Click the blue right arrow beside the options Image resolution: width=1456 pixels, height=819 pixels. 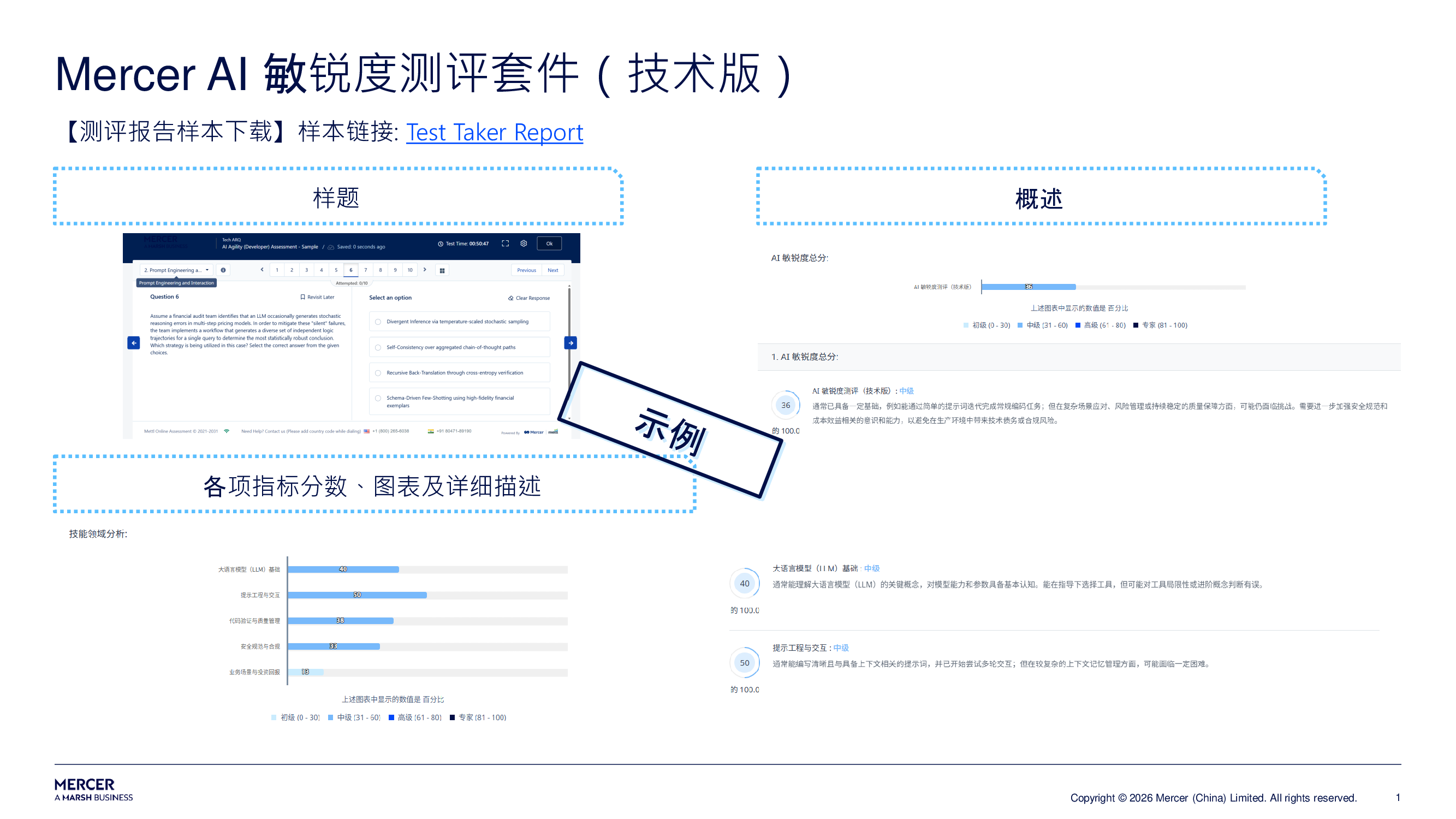click(x=571, y=343)
